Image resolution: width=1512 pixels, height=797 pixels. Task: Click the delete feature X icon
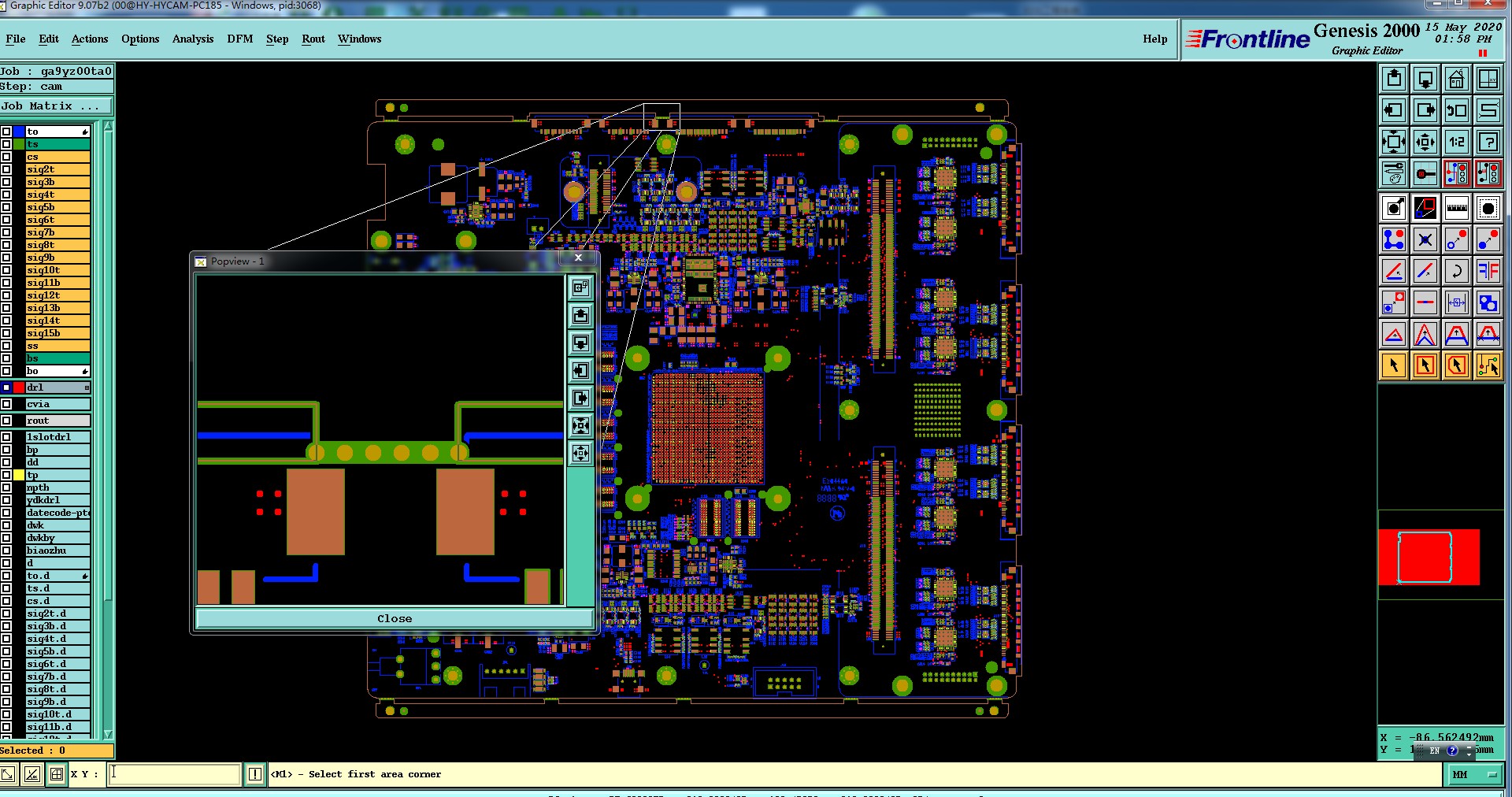pos(1425,239)
